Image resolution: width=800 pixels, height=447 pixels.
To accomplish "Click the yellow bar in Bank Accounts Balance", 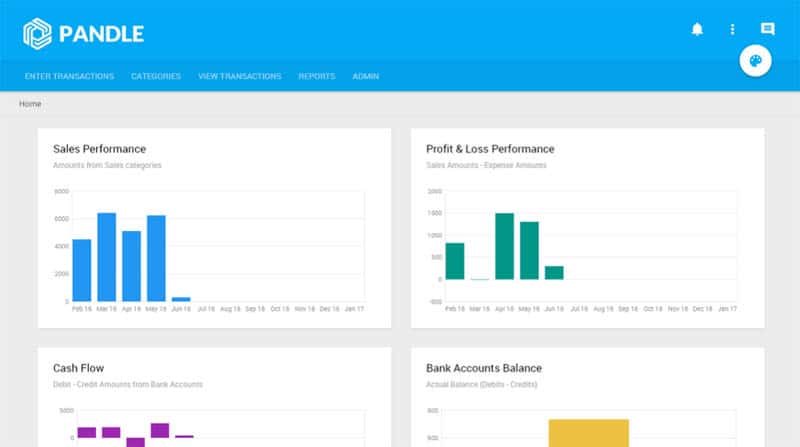I will click(x=588, y=433).
